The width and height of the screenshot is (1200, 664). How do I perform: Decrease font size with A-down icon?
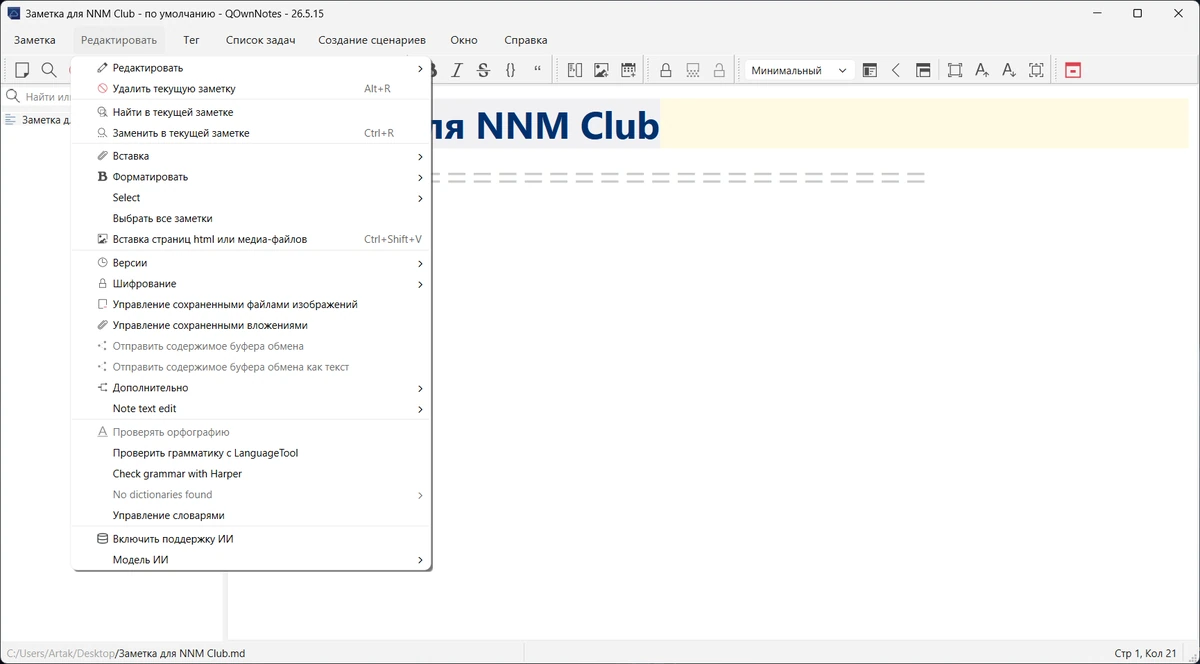click(1009, 70)
